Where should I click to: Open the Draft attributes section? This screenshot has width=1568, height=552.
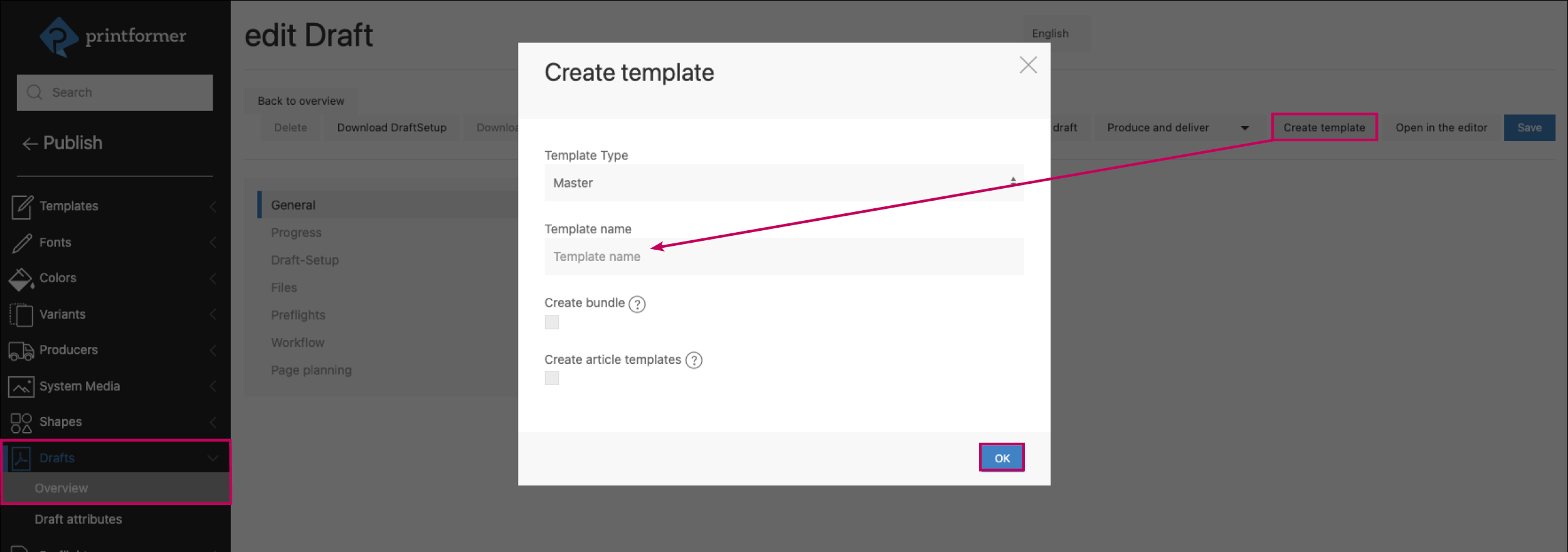tap(78, 519)
